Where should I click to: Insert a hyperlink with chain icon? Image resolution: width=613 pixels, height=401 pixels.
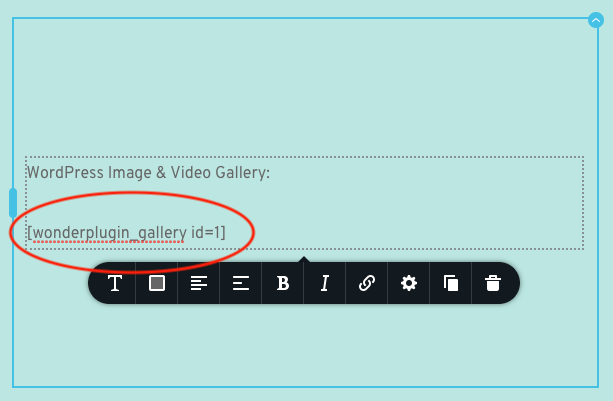(x=367, y=283)
